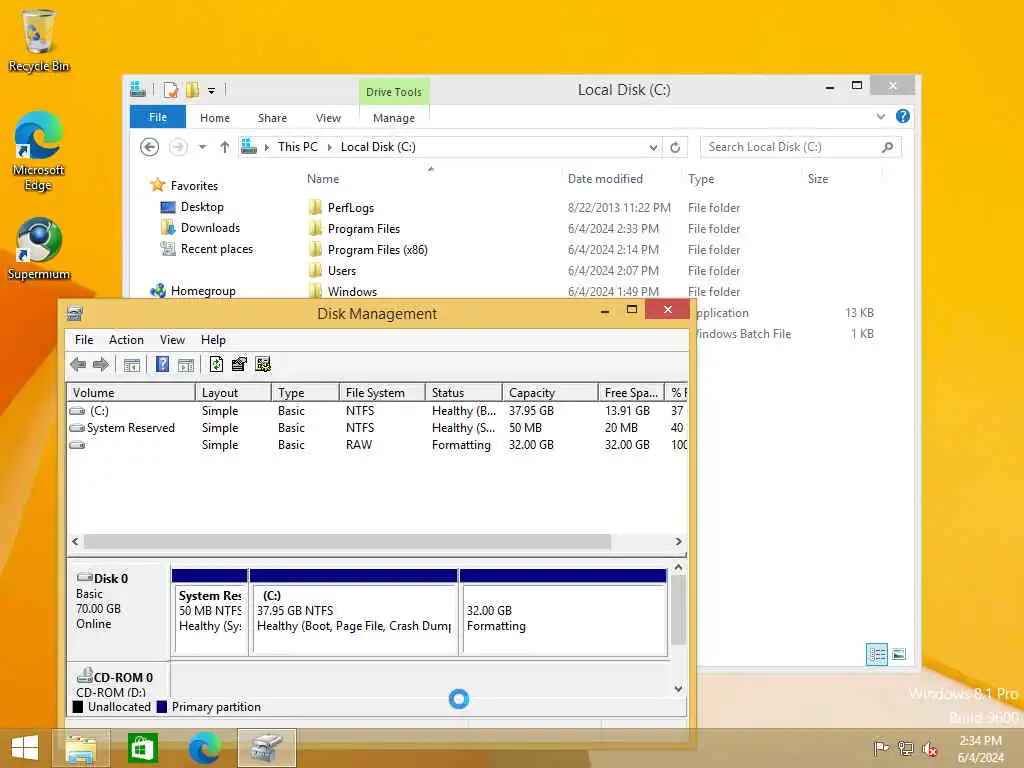This screenshot has width=1024, height=768.
Task: Click the Explorer Back navigation button
Action: click(x=150, y=147)
